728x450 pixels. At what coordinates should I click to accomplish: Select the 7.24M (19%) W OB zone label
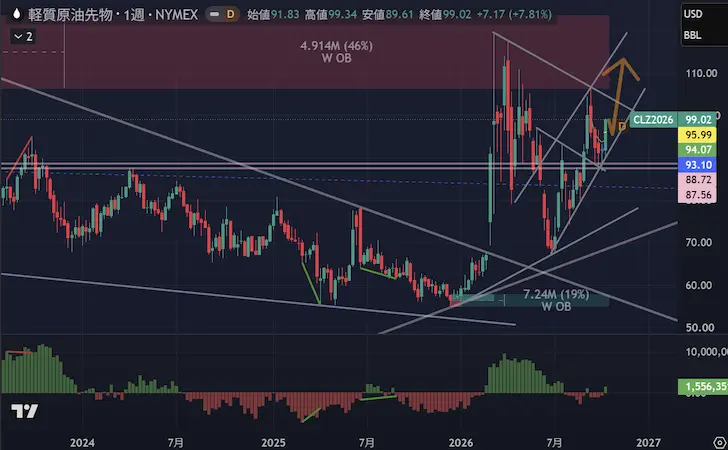pos(556,300)
